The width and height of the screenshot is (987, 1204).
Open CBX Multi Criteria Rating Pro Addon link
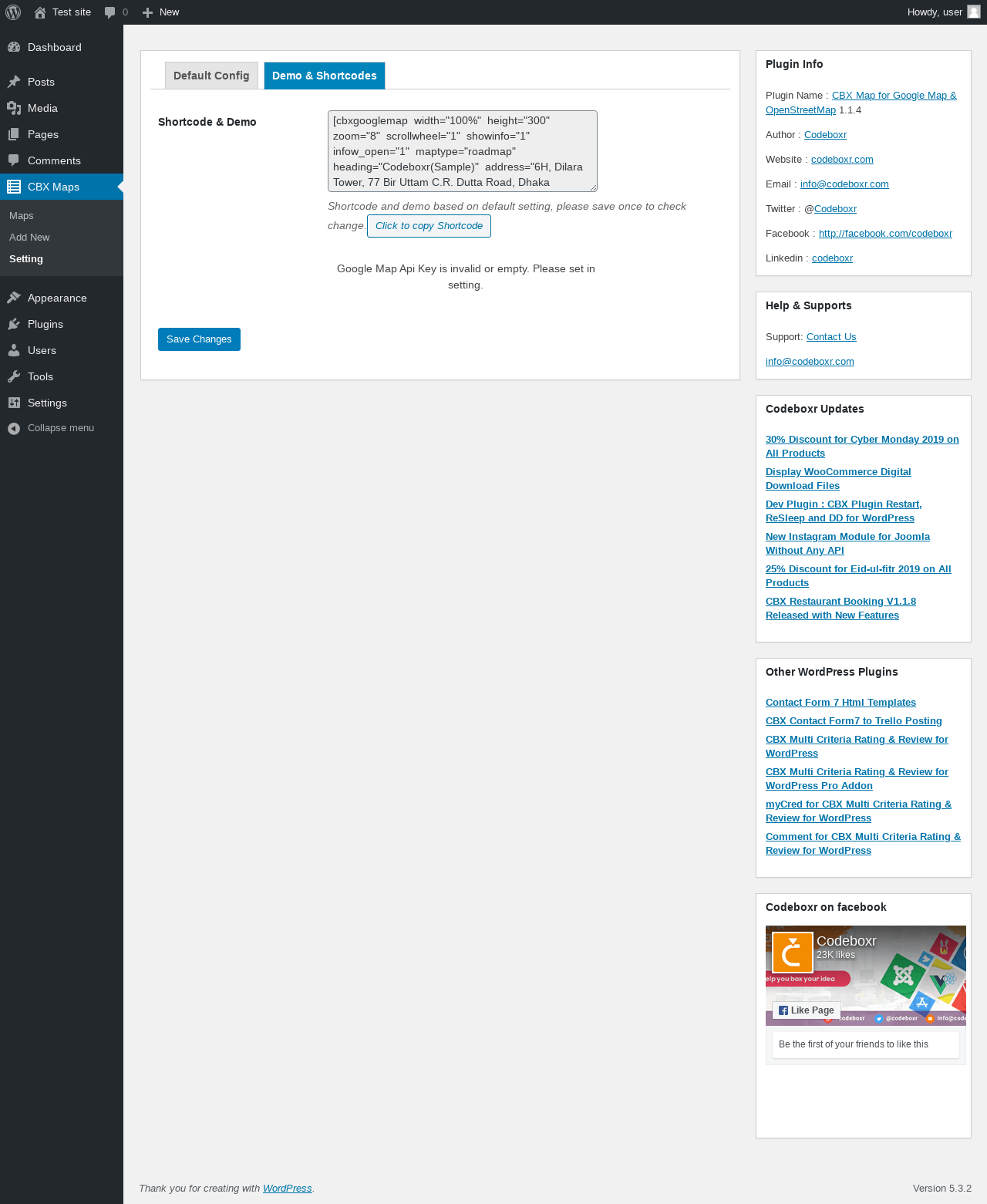click(857, 779)
